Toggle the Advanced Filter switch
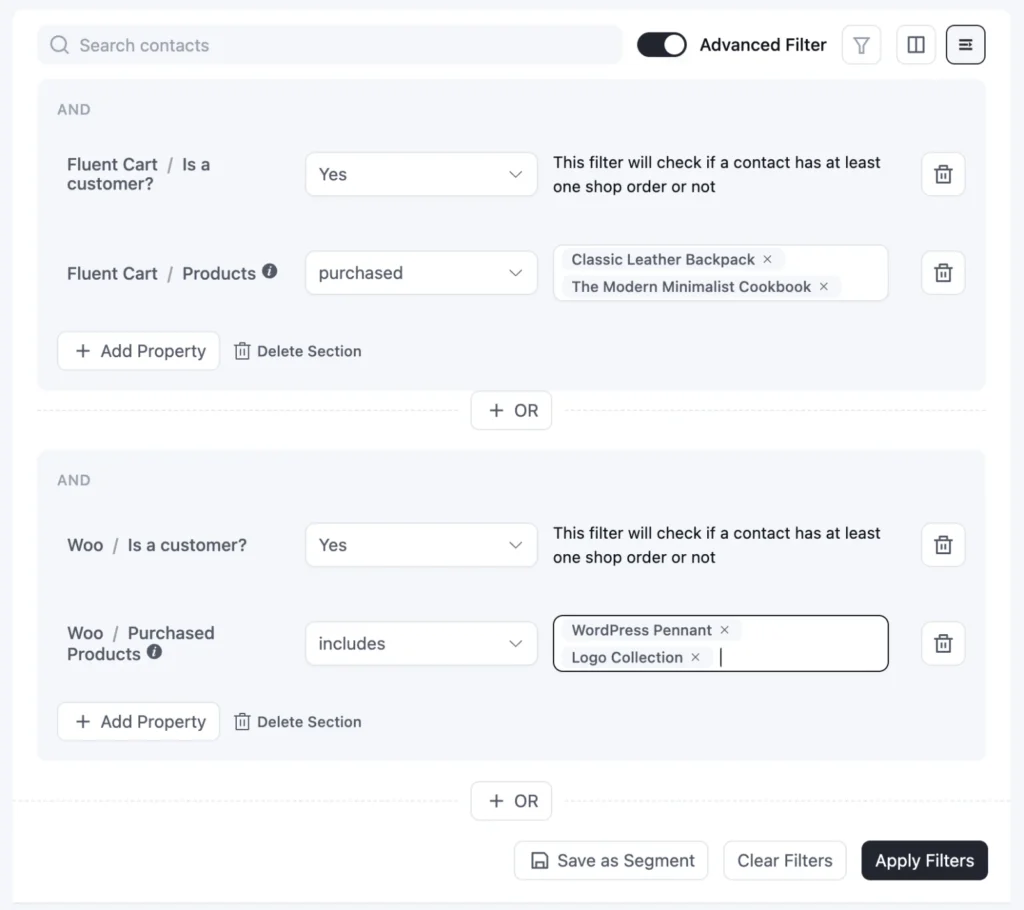The height and width of the screenshot is (910, 1024). click(662, 45)
